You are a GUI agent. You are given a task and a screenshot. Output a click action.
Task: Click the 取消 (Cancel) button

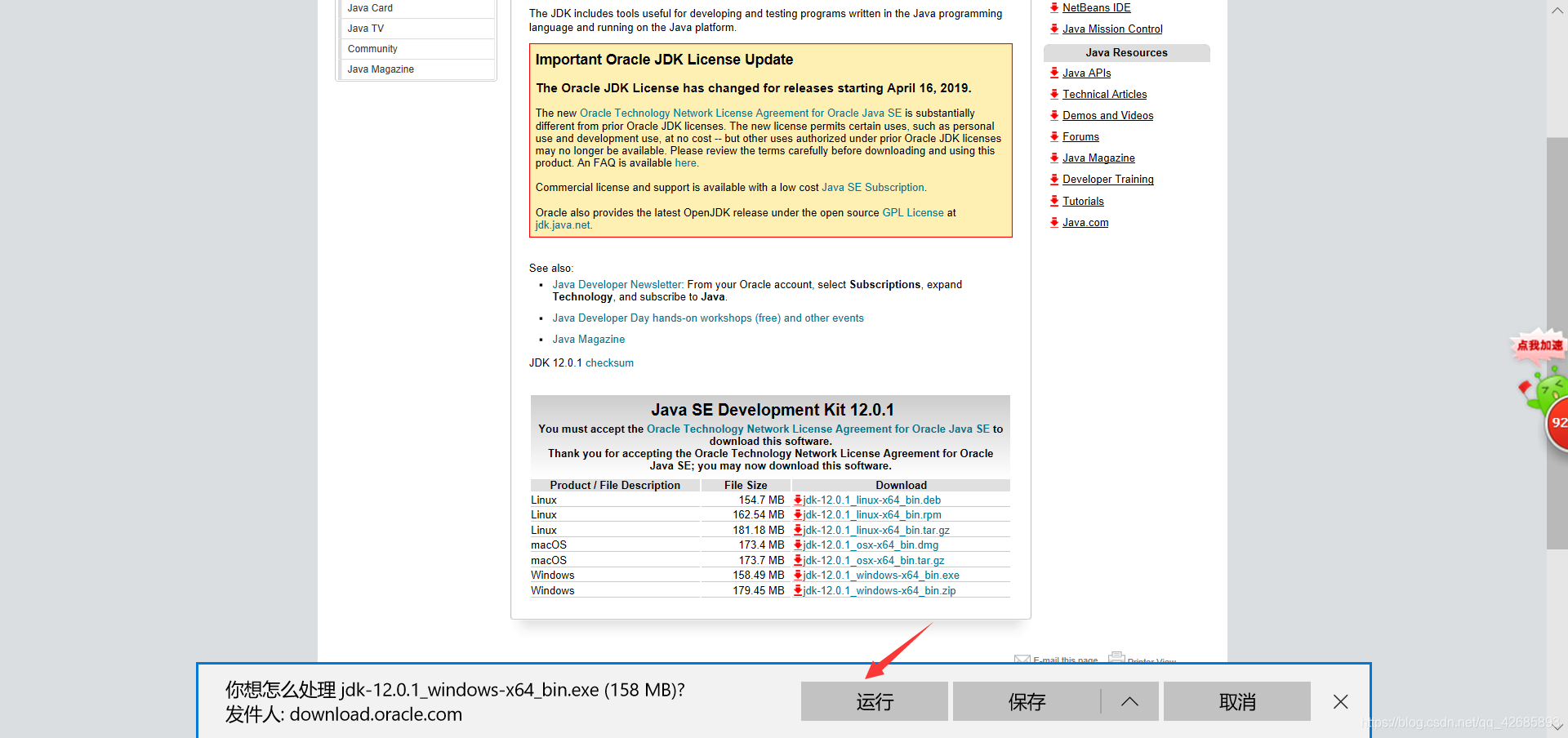[x=1236, y=701]
